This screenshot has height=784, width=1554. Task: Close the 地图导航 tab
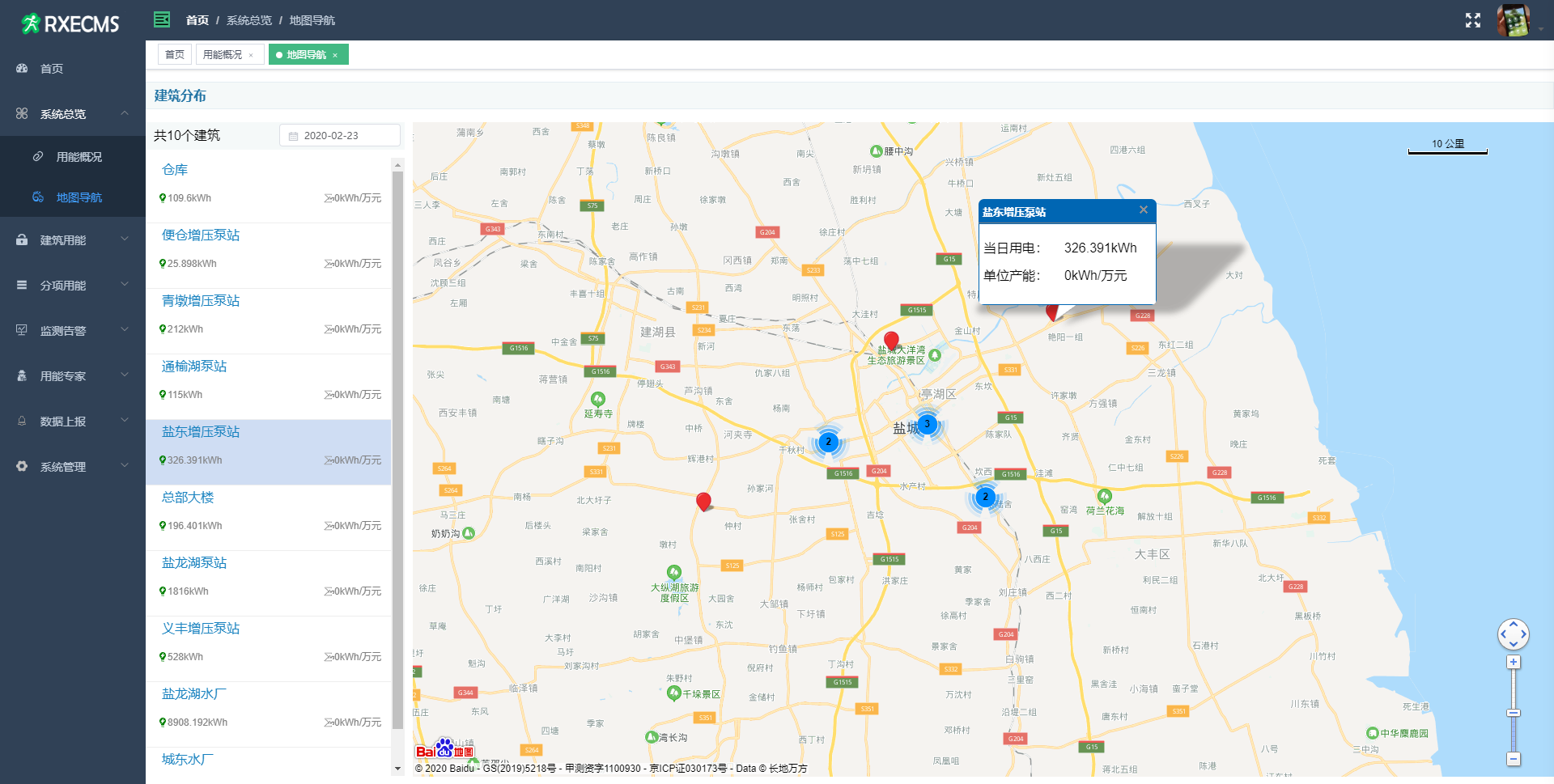point(335,55)
